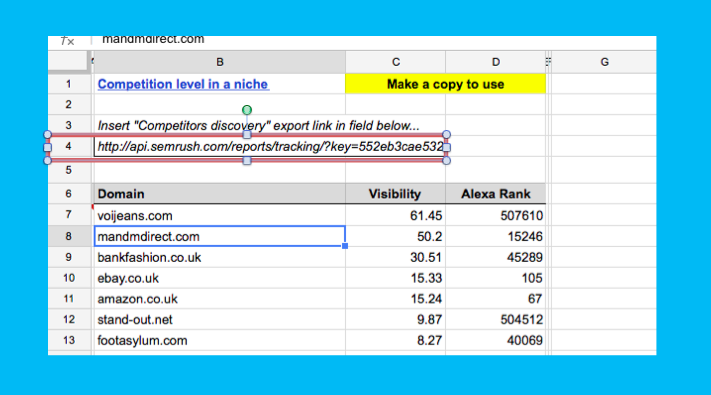Select row 8 header
This screenshot has height=395, width=711.
point(69,236)
